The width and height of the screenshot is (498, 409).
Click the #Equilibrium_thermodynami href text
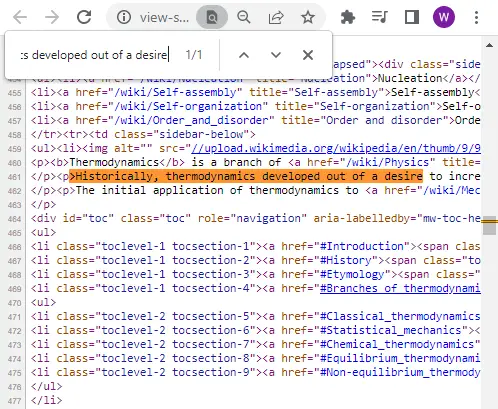click(400, 358)
